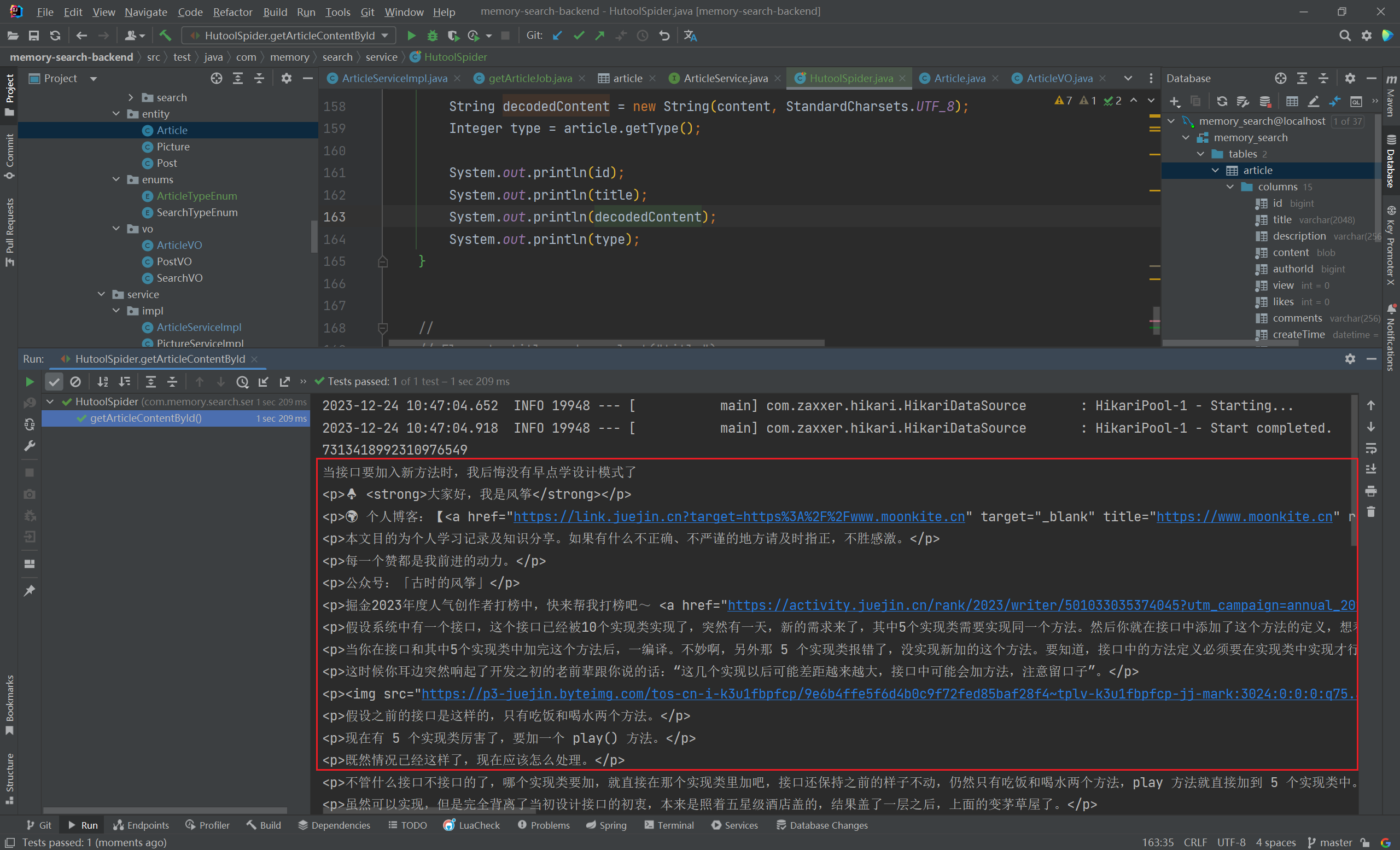The height and width of the screenshot is (850, 1400).
Task: Start debugging with the bug icon
Action: click(x=433, y=36)
